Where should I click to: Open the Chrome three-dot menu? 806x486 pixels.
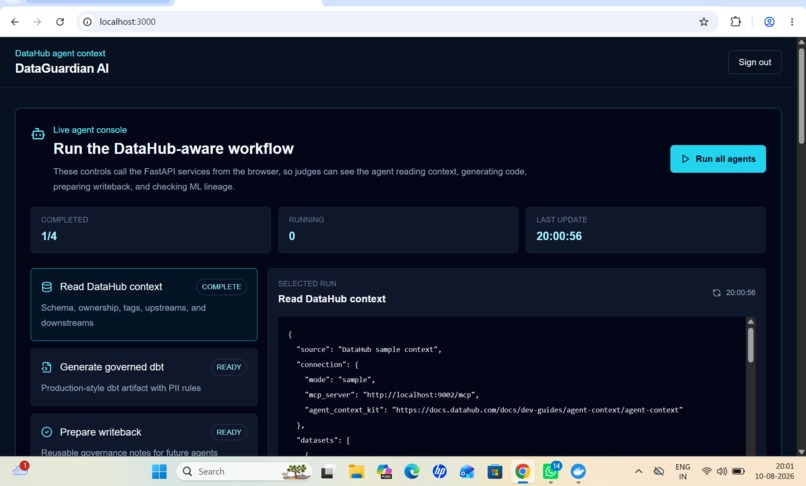tap(792, 22)
